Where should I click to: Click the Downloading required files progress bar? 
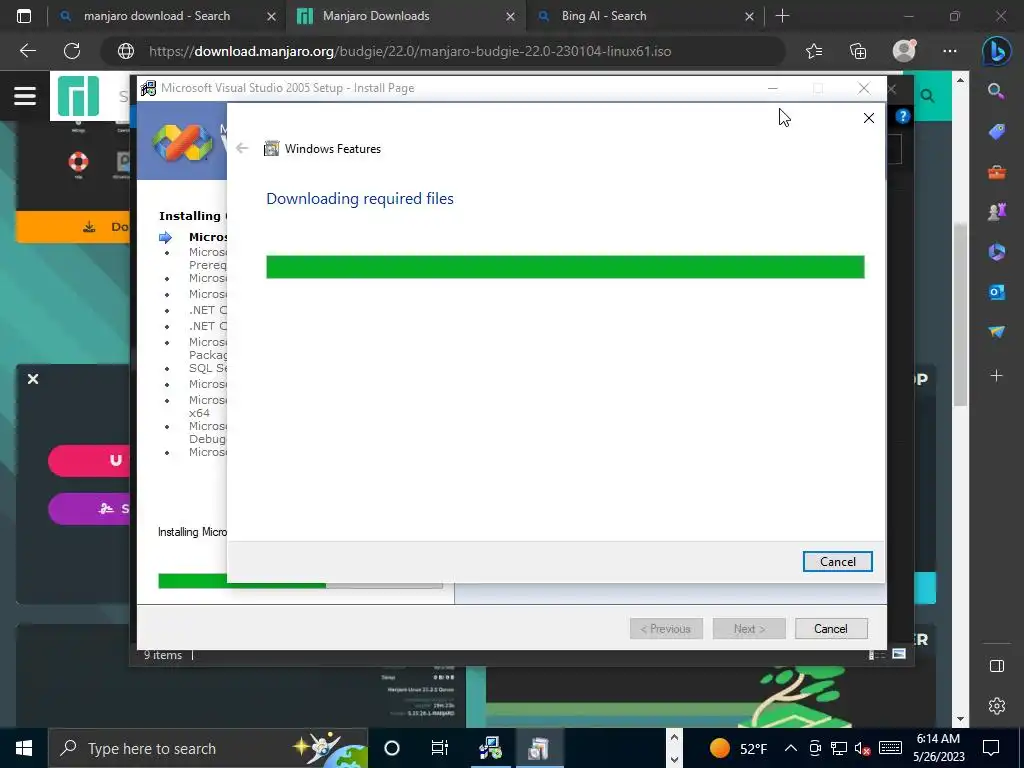tap(565, 267)
